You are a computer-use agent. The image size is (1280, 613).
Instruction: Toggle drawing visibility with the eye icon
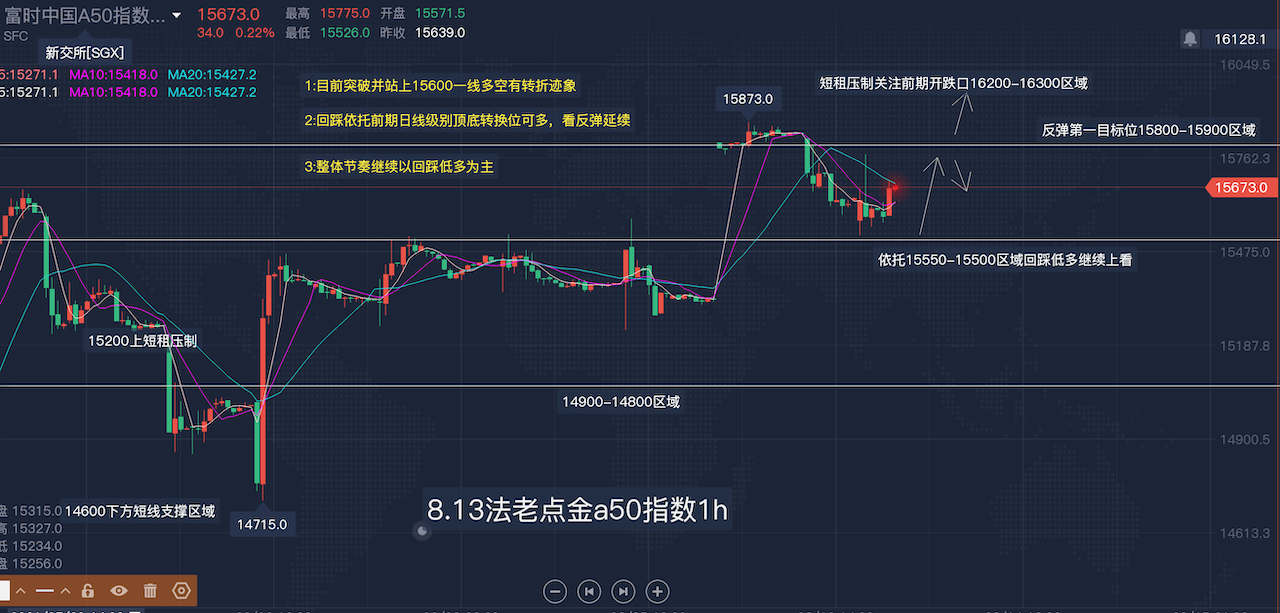coord(119,590)
